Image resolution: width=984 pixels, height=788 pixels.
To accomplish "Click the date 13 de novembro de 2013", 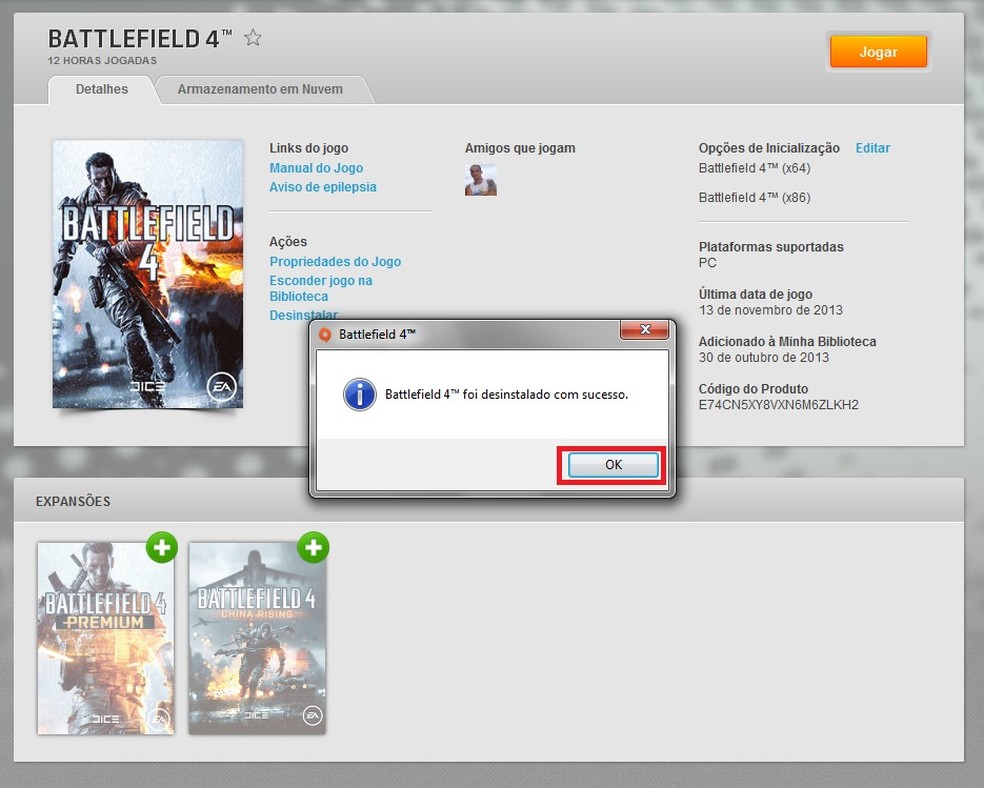I will point(771,310).
